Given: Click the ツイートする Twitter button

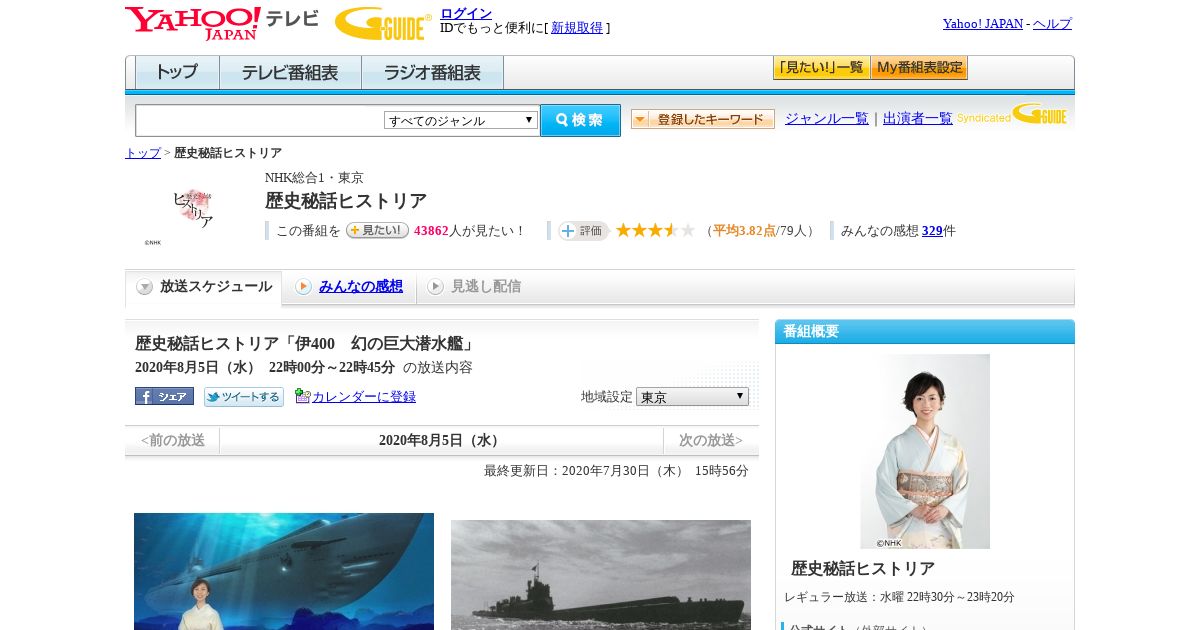Looking at the screenshot, I should [x=244, y=397].
